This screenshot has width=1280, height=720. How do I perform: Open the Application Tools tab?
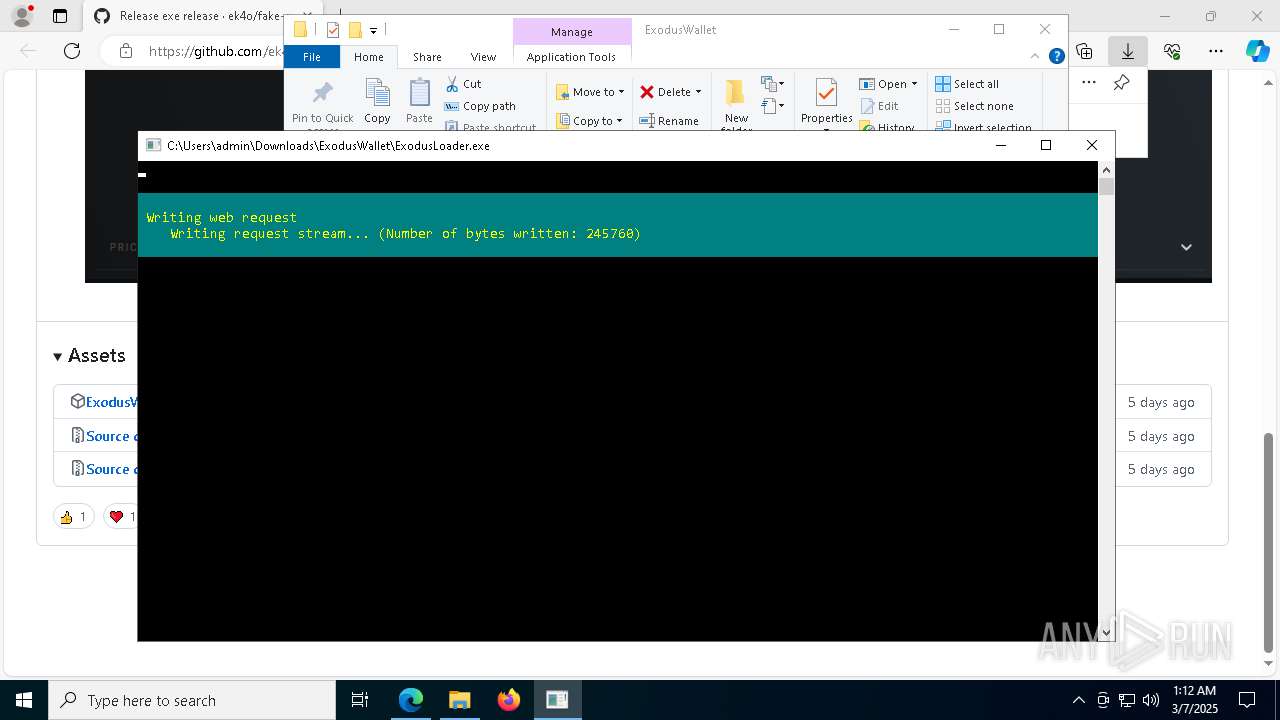coord(571,57)
